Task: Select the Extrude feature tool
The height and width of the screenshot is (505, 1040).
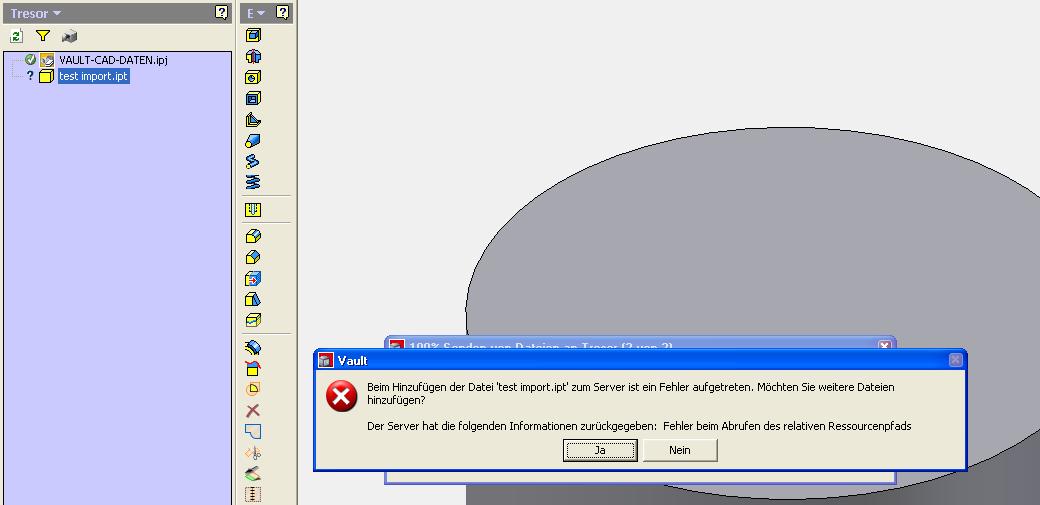Action: [x=253, y=35]
